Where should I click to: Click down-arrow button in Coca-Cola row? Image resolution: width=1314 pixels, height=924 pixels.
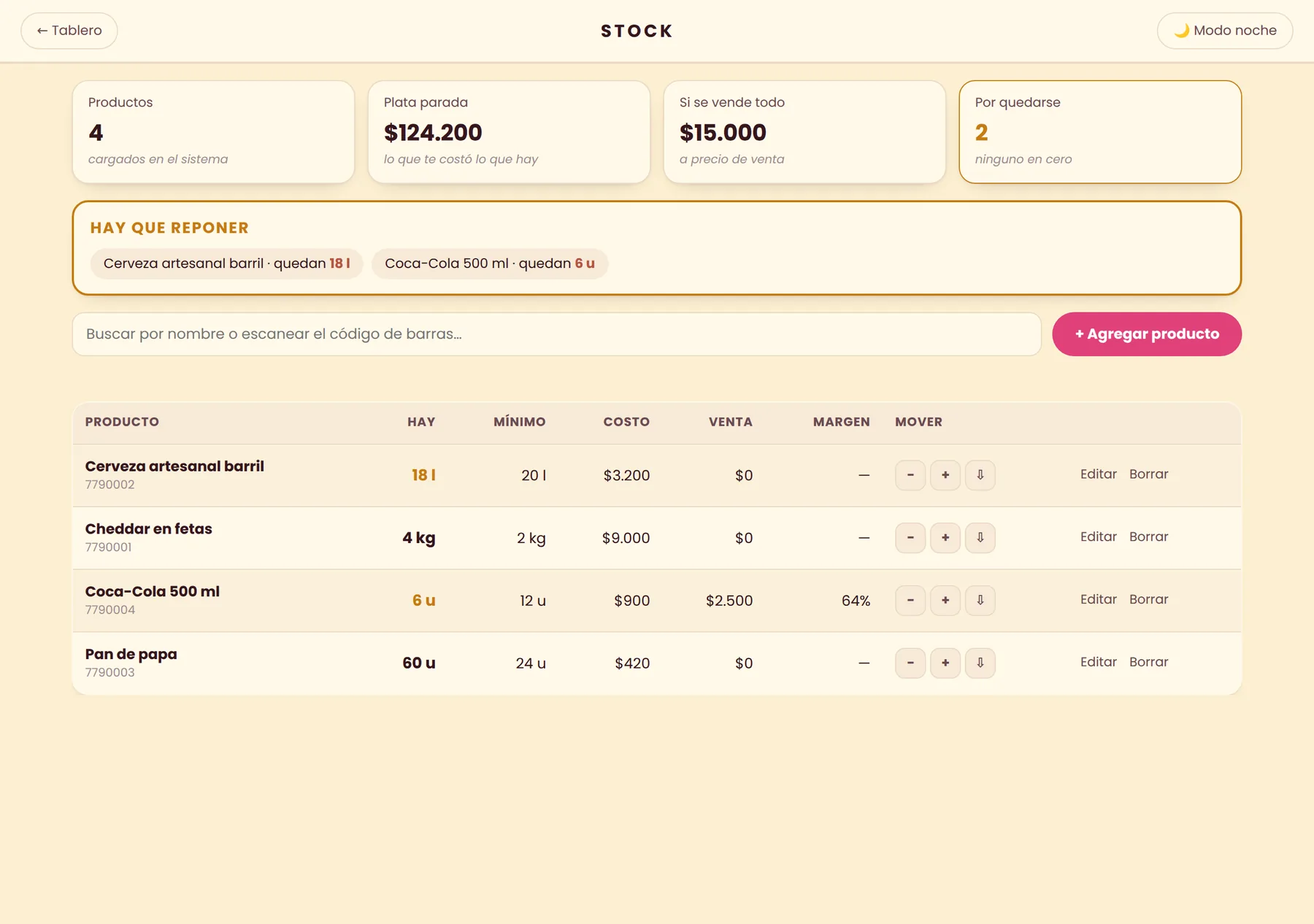pyautogui.click(x=980, y=601)
